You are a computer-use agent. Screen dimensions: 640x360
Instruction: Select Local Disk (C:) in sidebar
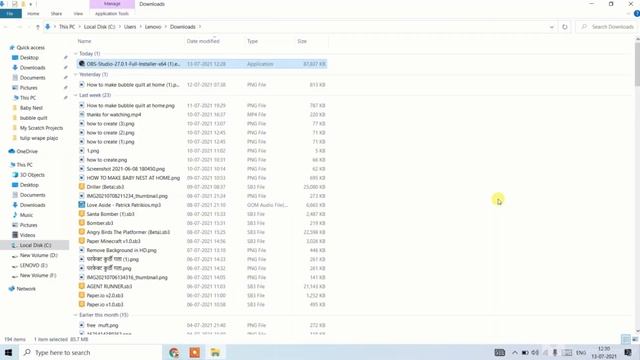pyautogui.click(x=35, y=245)
